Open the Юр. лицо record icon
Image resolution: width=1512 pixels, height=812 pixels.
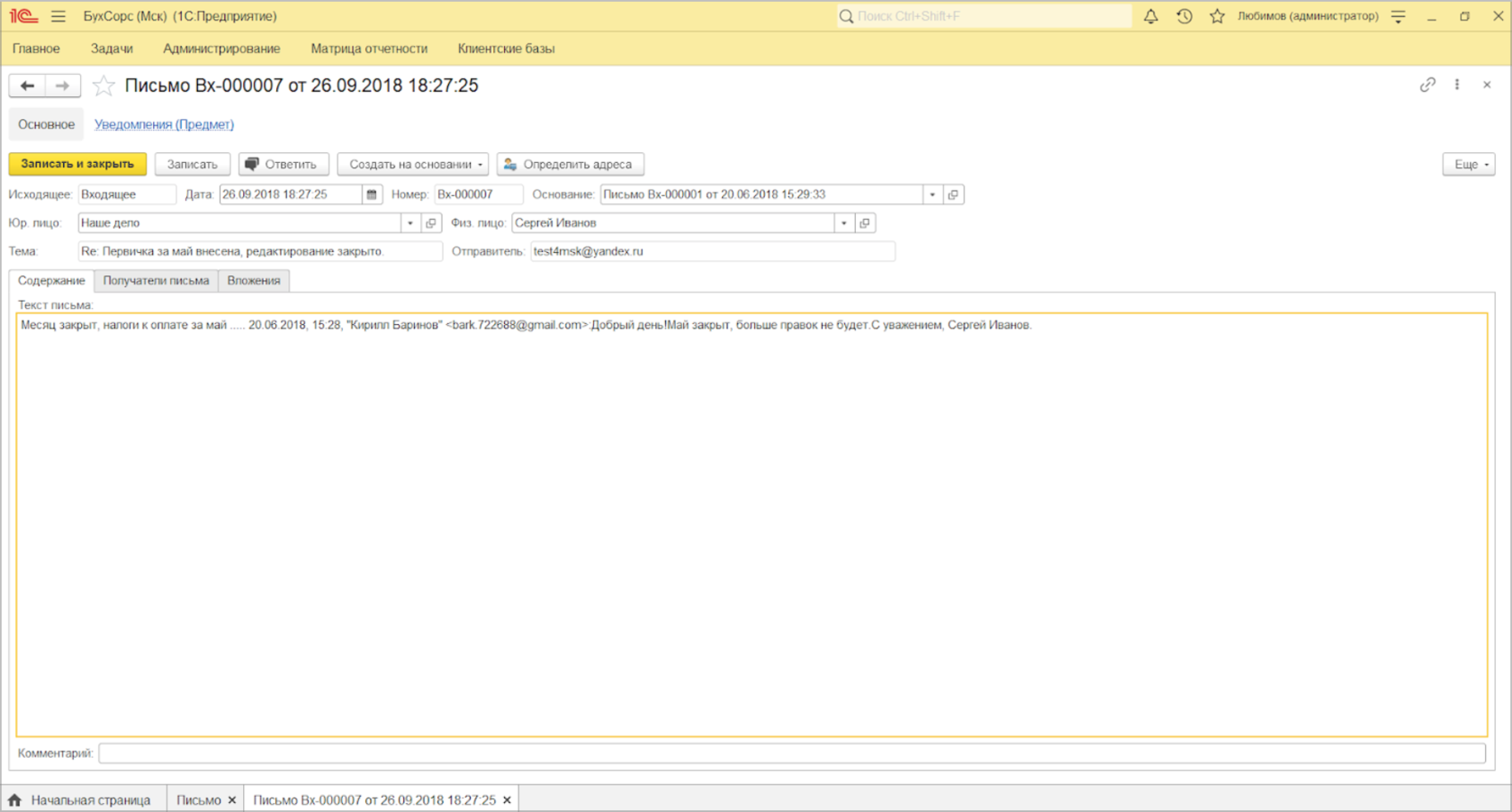(431, 223)
